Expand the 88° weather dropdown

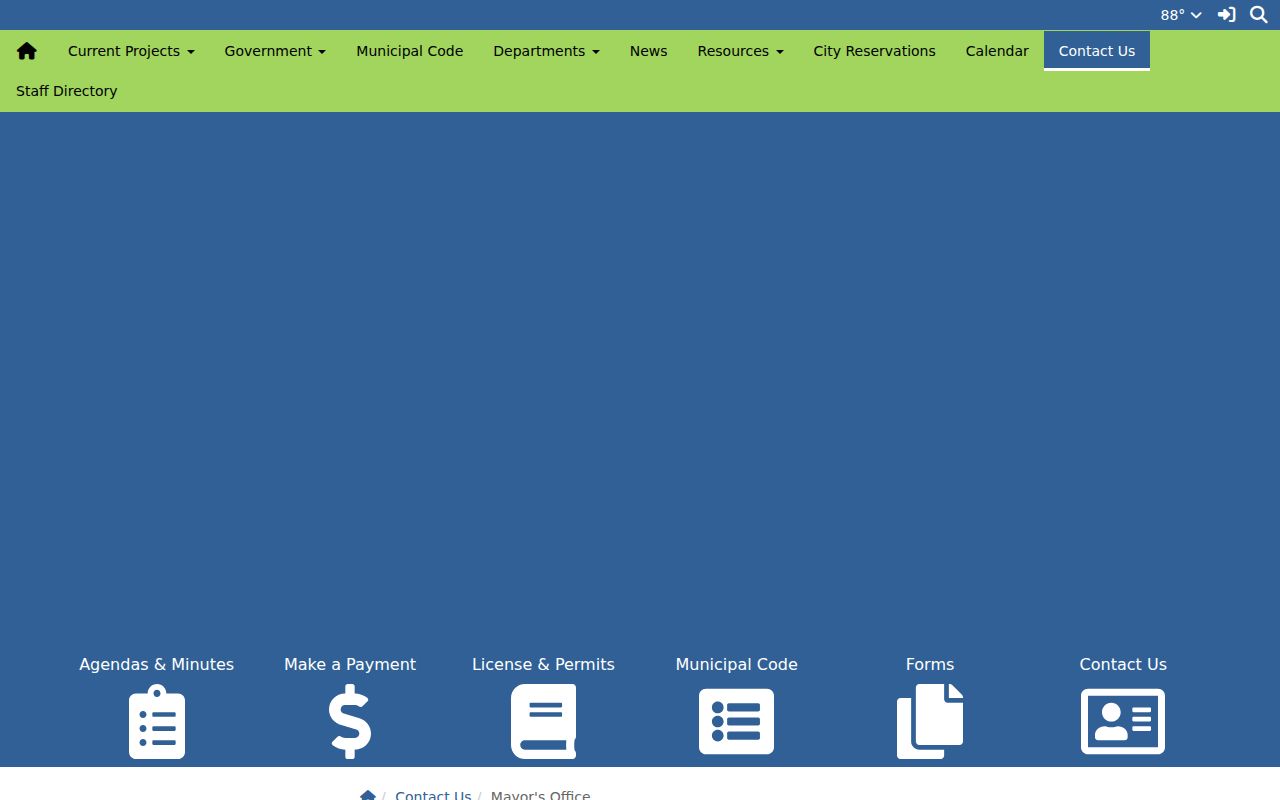[x=1181, y=15]
